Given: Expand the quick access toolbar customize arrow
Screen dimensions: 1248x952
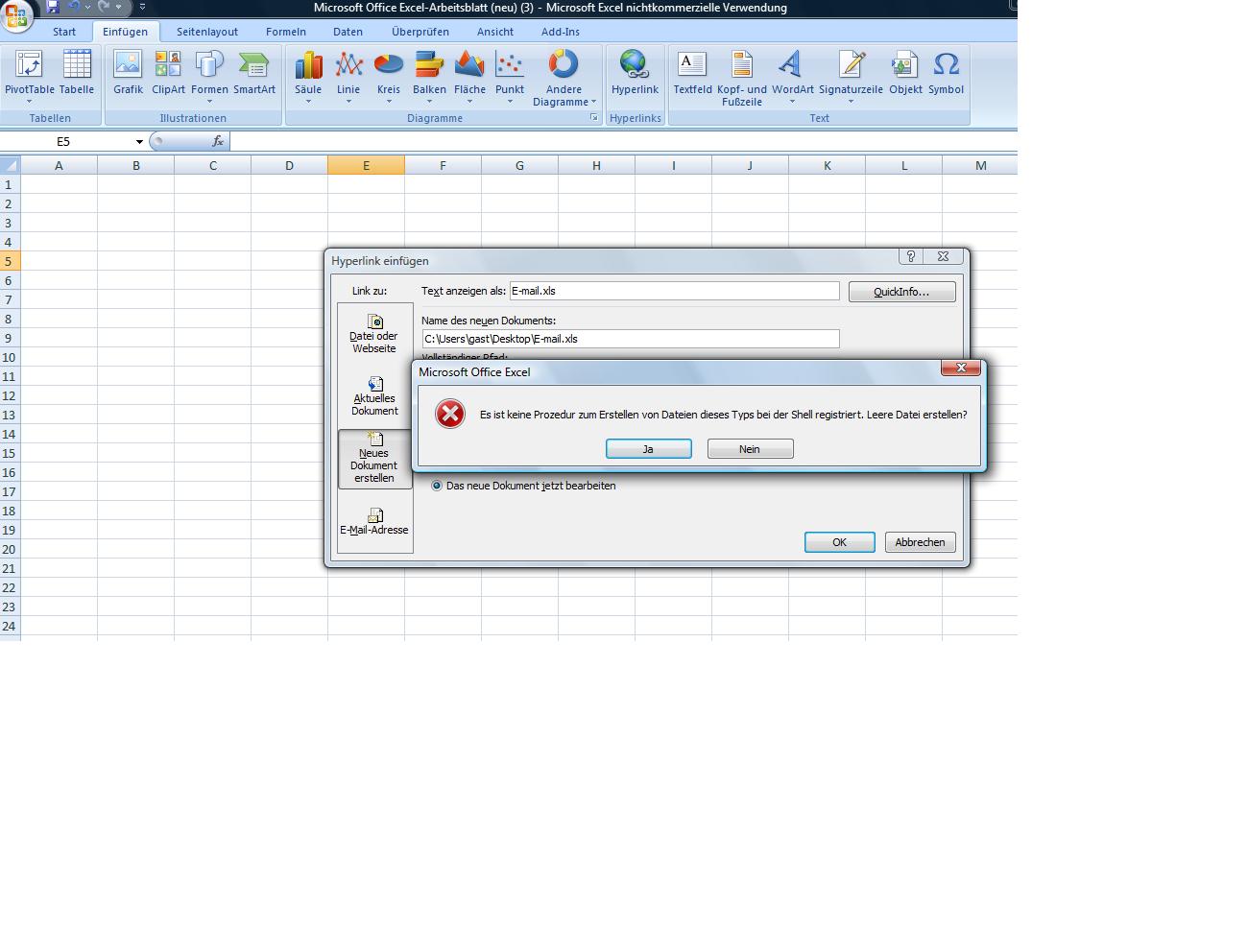Looking at the screenshot, I should click(x=142, y=7).
